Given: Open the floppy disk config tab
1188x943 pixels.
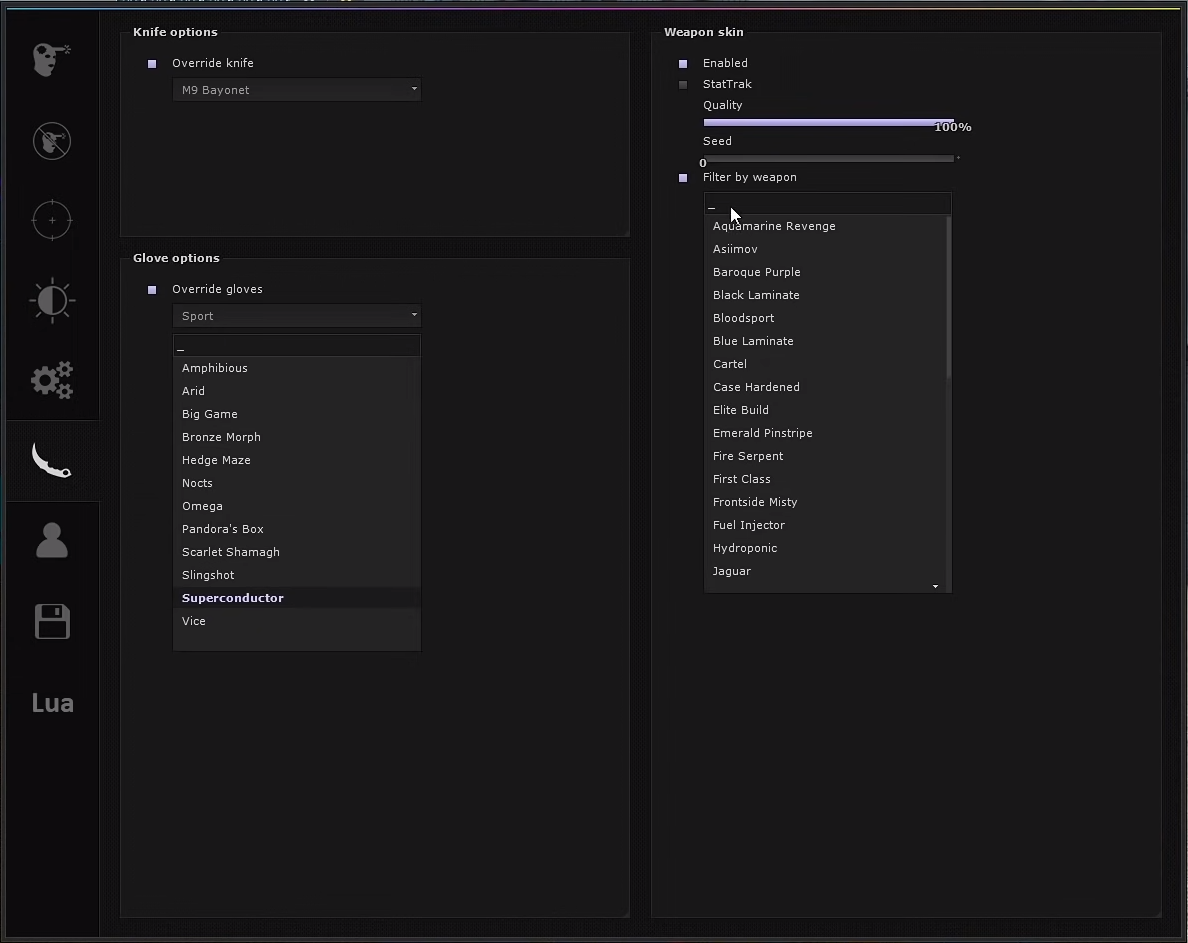Looking at the screenshot, I should tap(51, 621).
